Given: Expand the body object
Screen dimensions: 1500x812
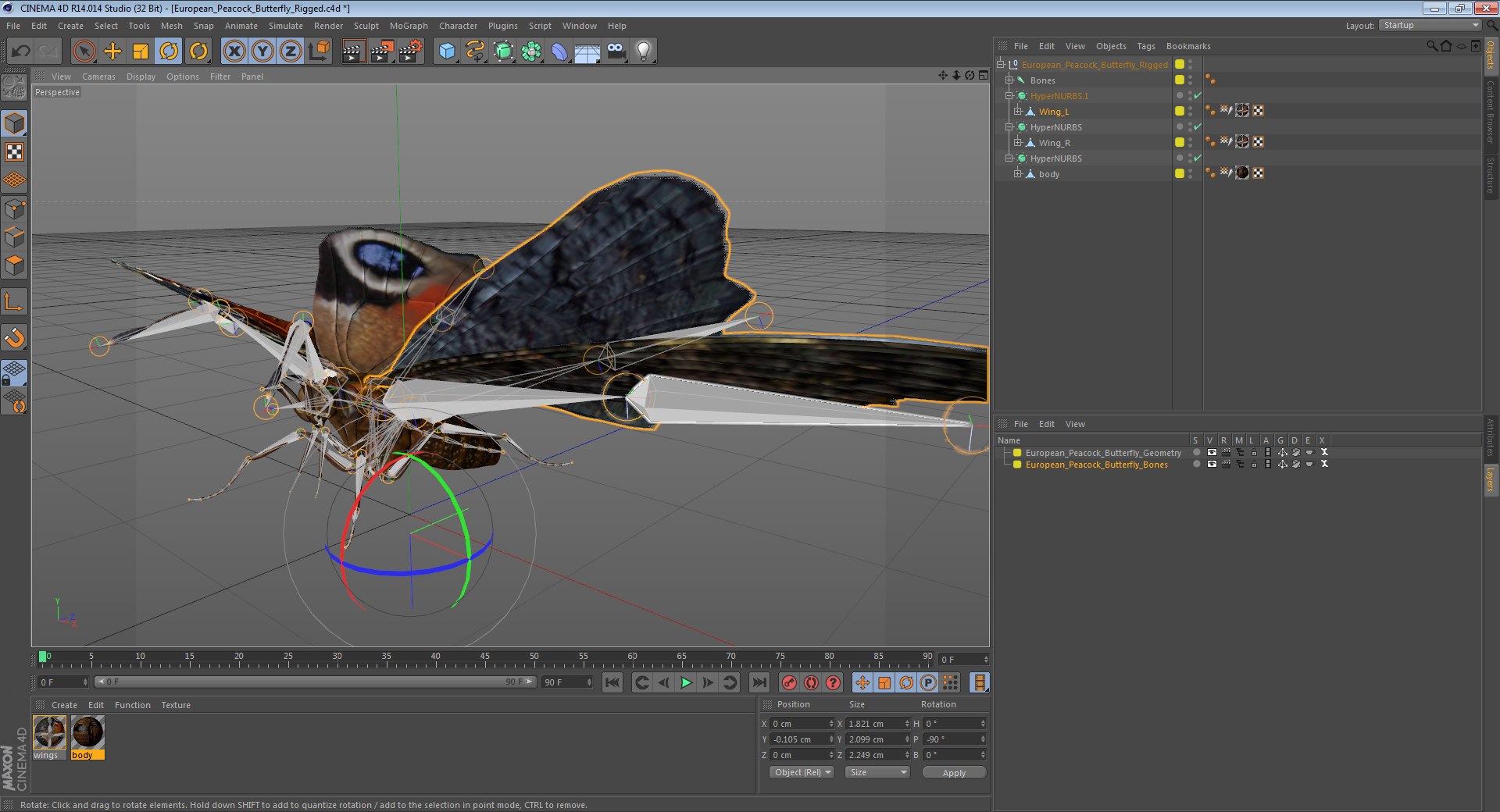Looking at the screenshot, I should [1018, 174].
